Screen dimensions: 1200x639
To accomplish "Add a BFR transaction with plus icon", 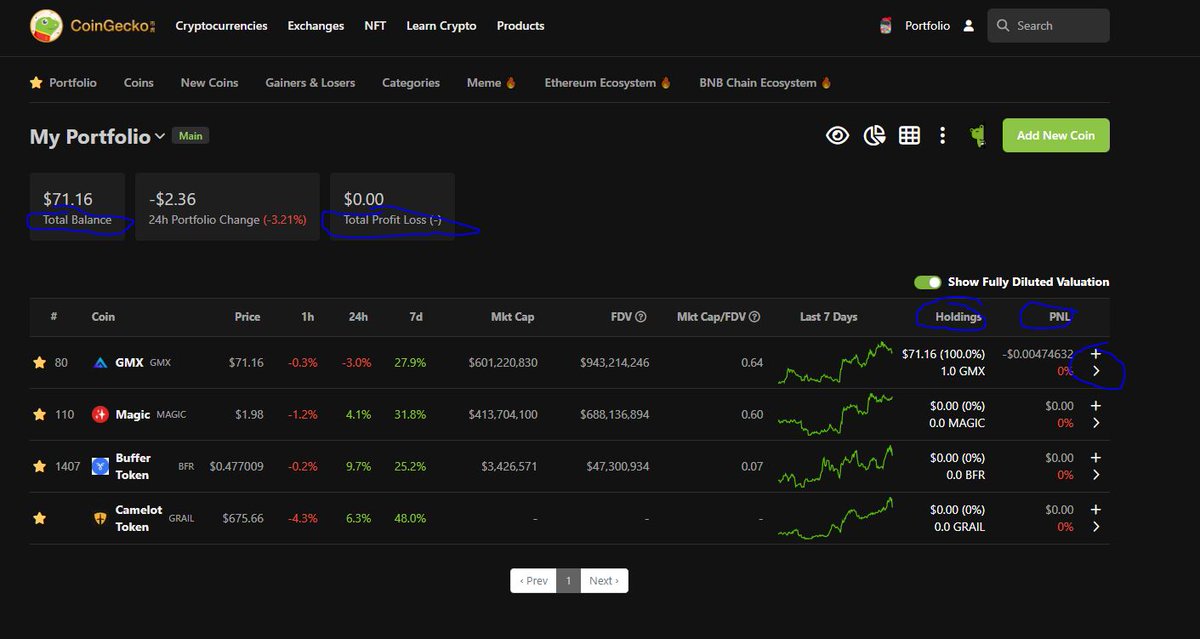I will pos(1096,457).
